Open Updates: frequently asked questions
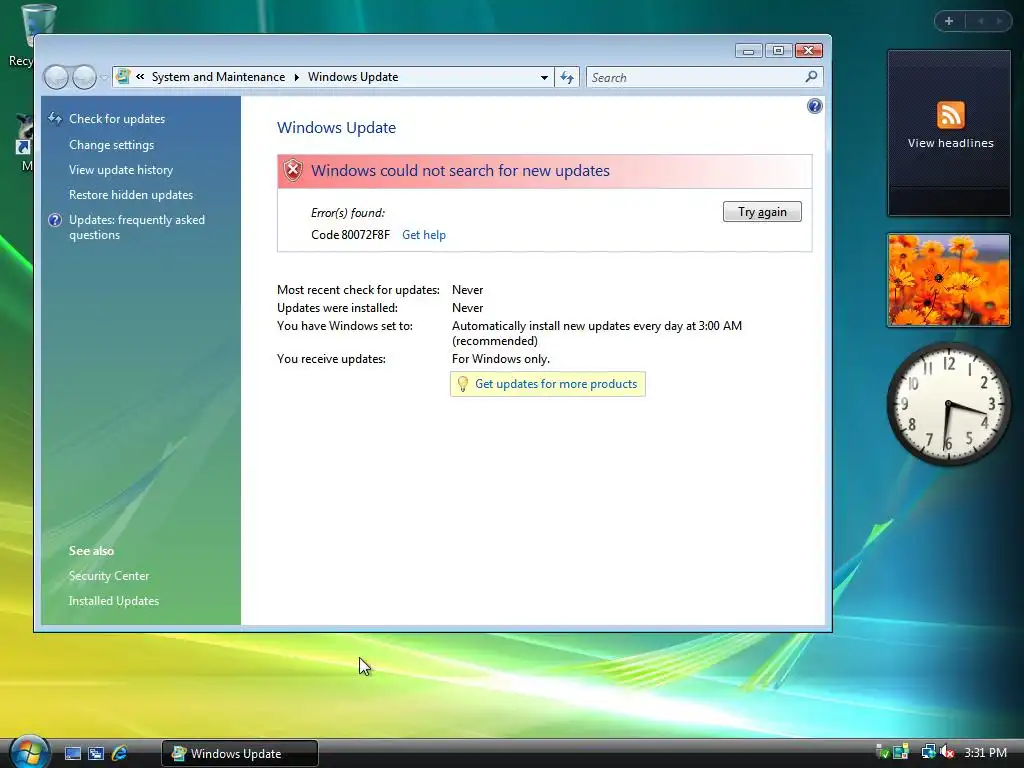 pyautogui.click(x=136, y=227)
